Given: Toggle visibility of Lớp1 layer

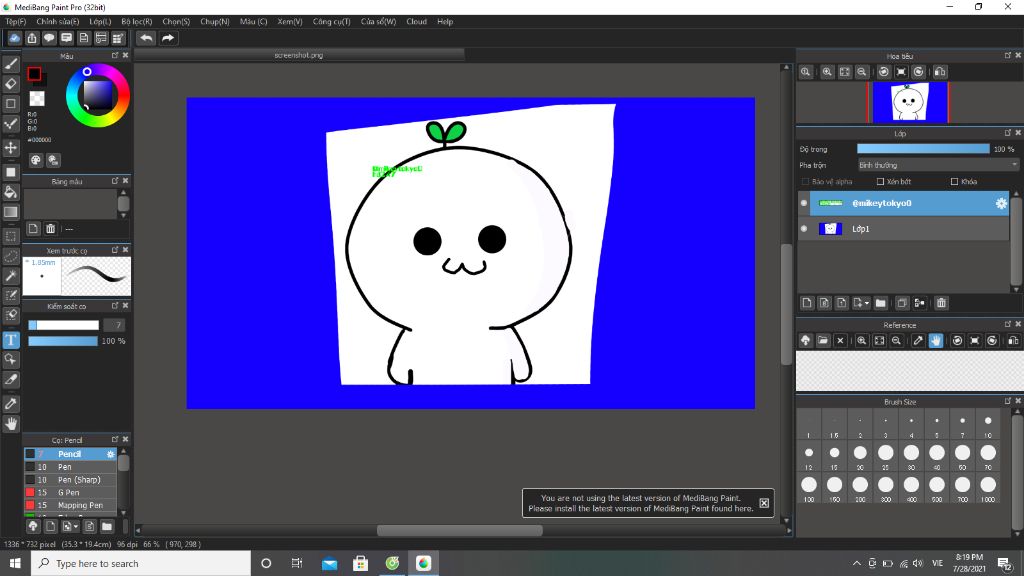Looking at the screenshot, I should coord(804,229).
